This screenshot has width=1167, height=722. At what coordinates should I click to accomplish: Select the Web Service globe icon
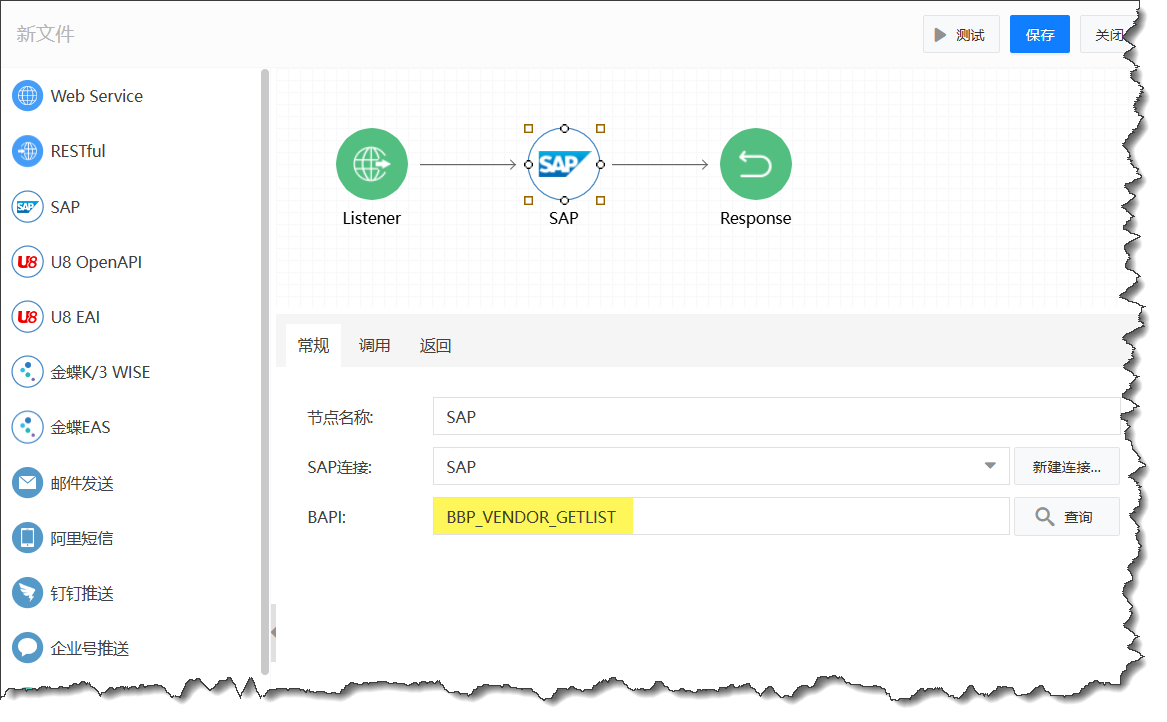coord(27,96)
